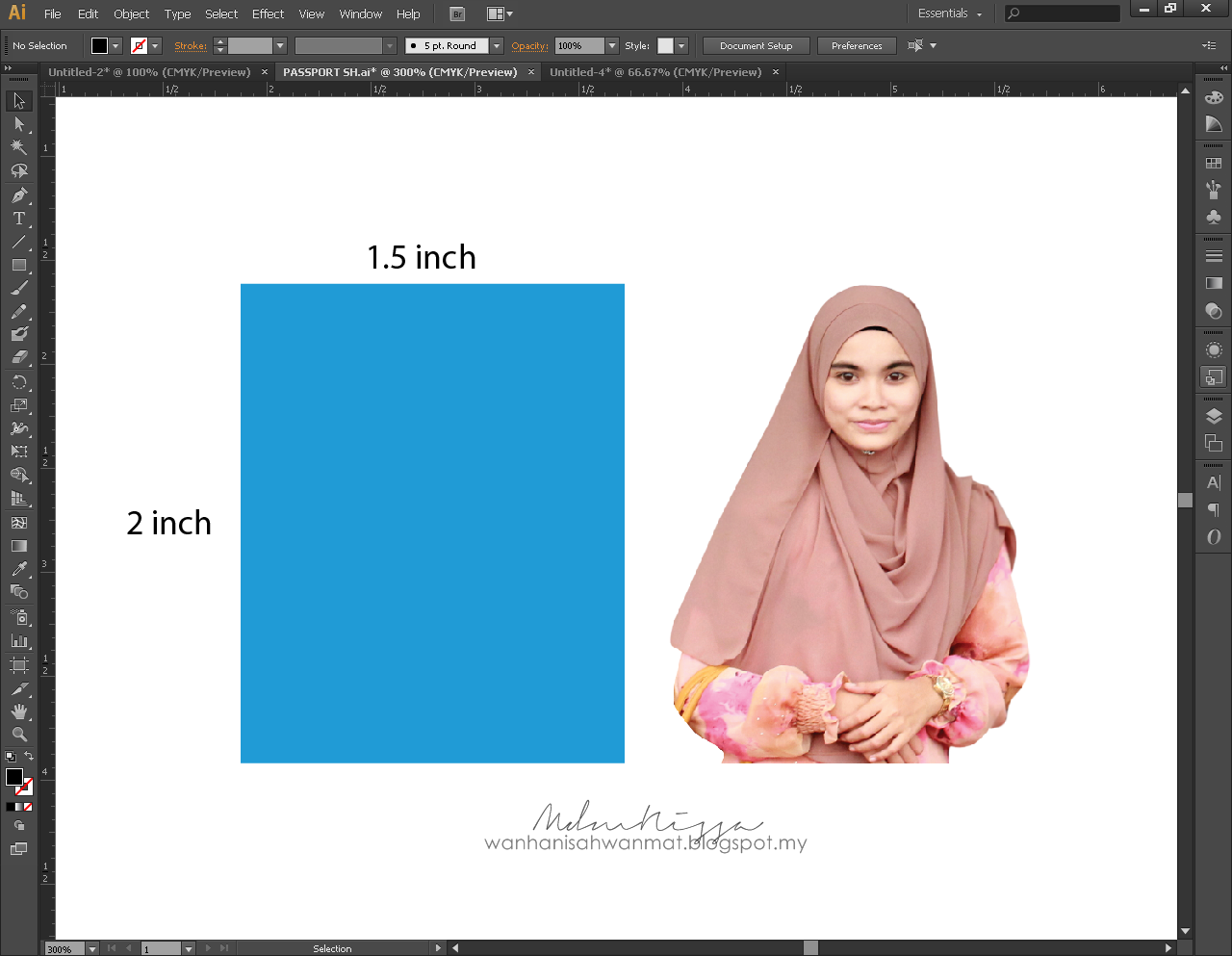Screen dimensions: 1232x956
Task: Select the Type tool
Action: click(20, 219)
